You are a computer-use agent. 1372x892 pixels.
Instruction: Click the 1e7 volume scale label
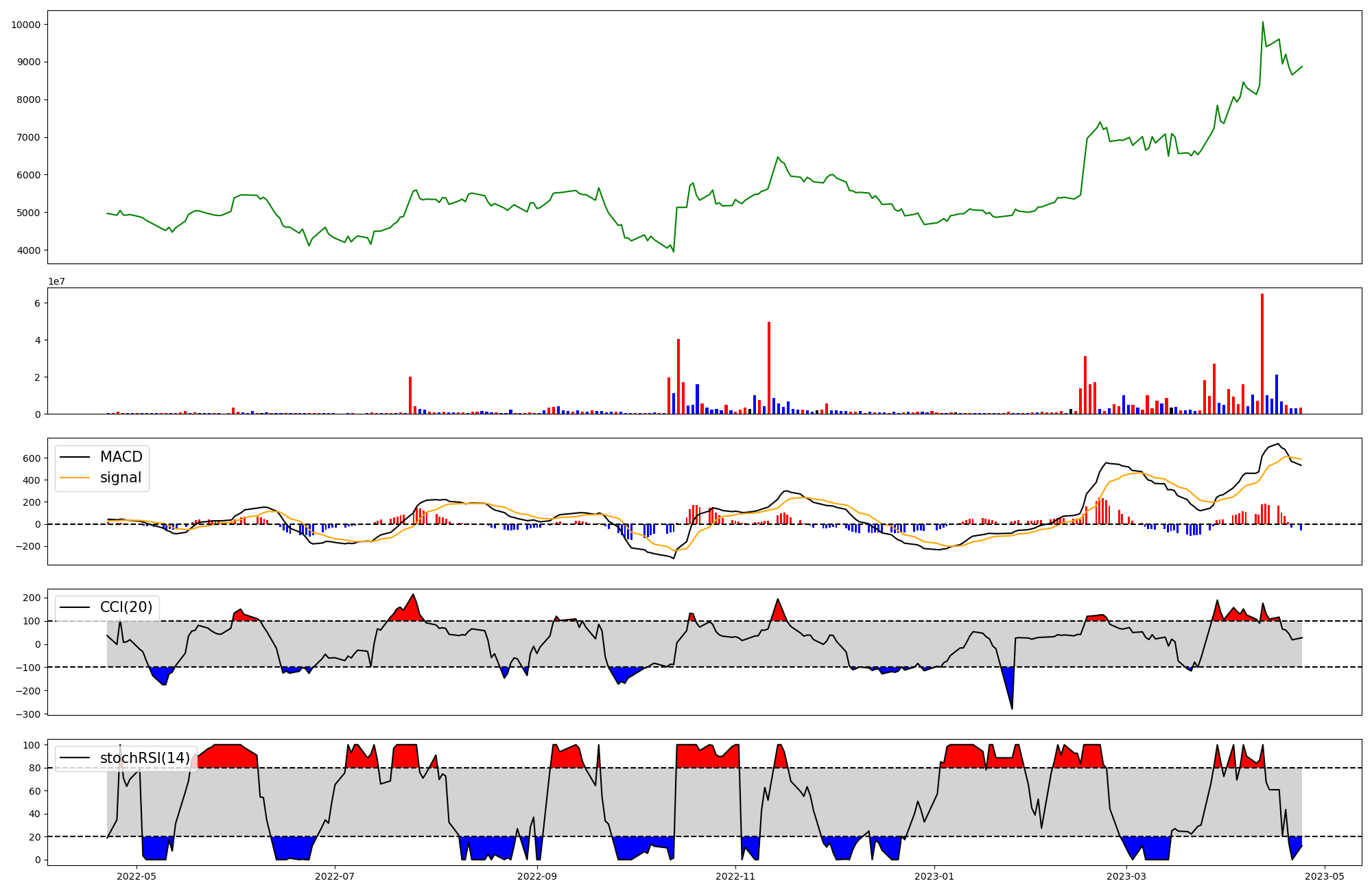coord(56,281)
